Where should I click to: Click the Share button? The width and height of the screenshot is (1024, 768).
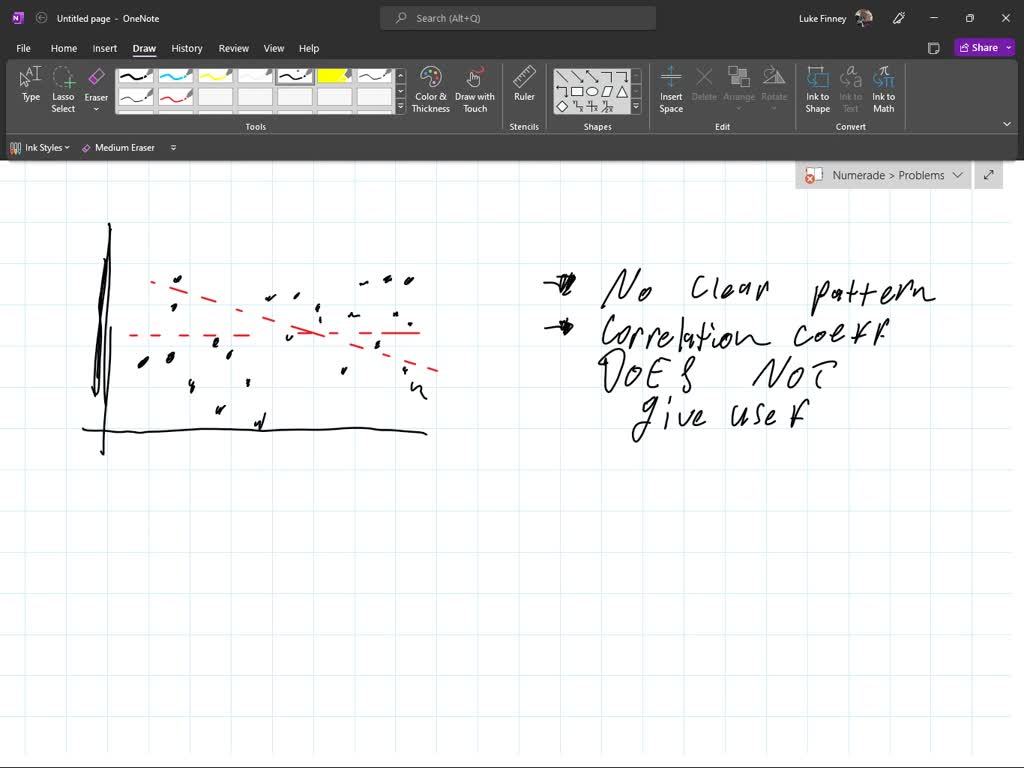tap(981, 47)
